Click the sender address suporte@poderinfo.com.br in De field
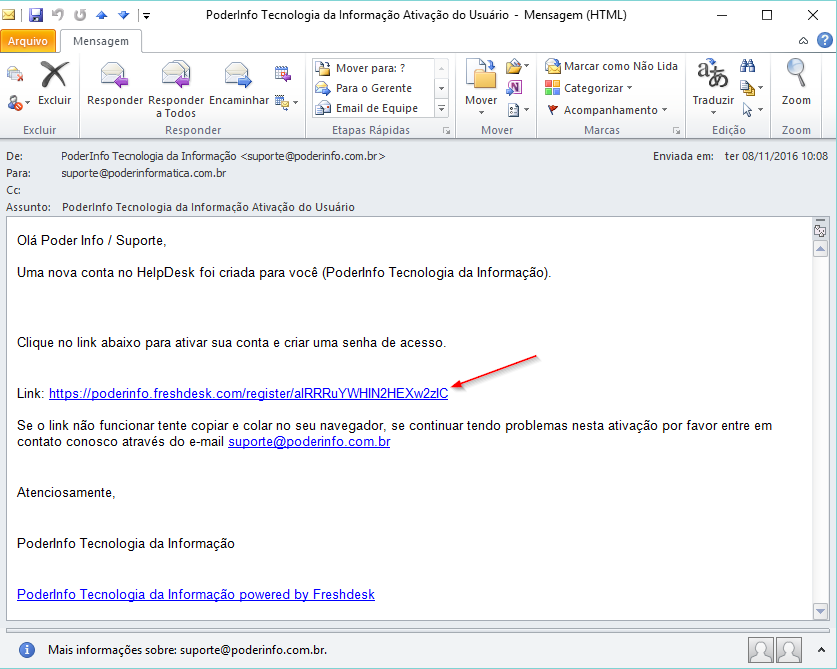 (x=313, y=156)
